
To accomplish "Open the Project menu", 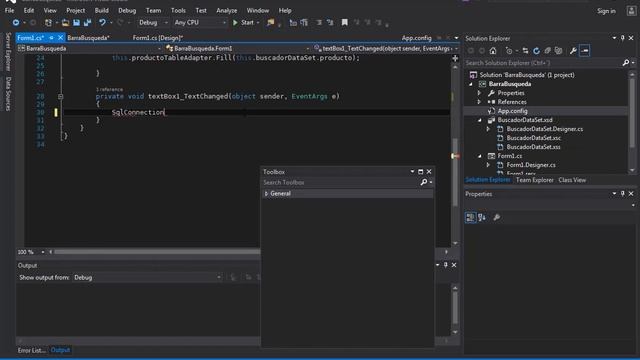I will [76, 11].
